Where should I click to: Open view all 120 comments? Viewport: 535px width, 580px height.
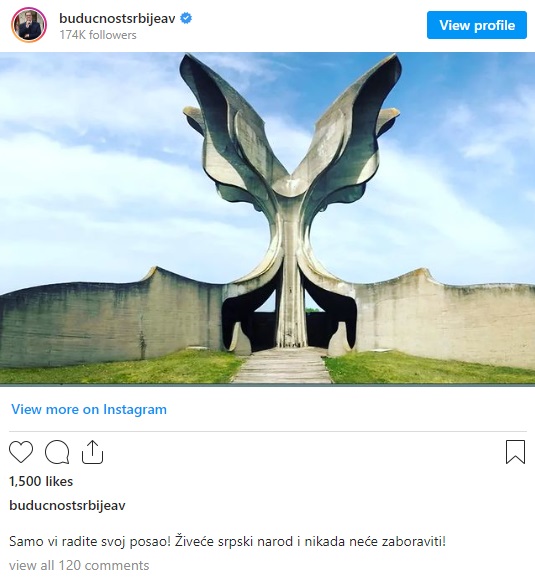tap(79, 565)
